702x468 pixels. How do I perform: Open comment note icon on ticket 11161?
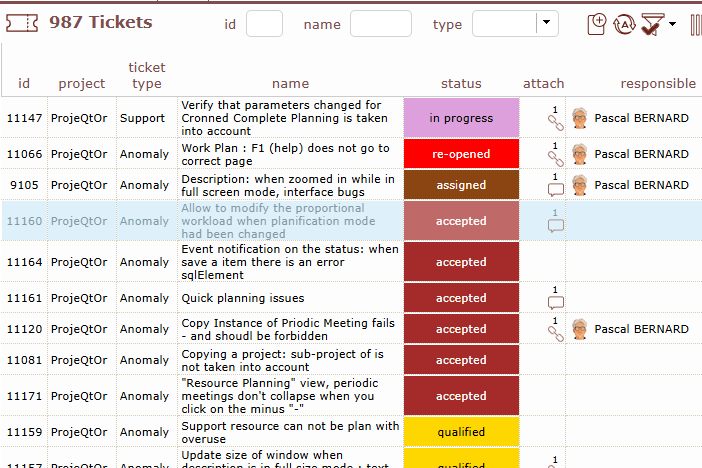point(556,302)
